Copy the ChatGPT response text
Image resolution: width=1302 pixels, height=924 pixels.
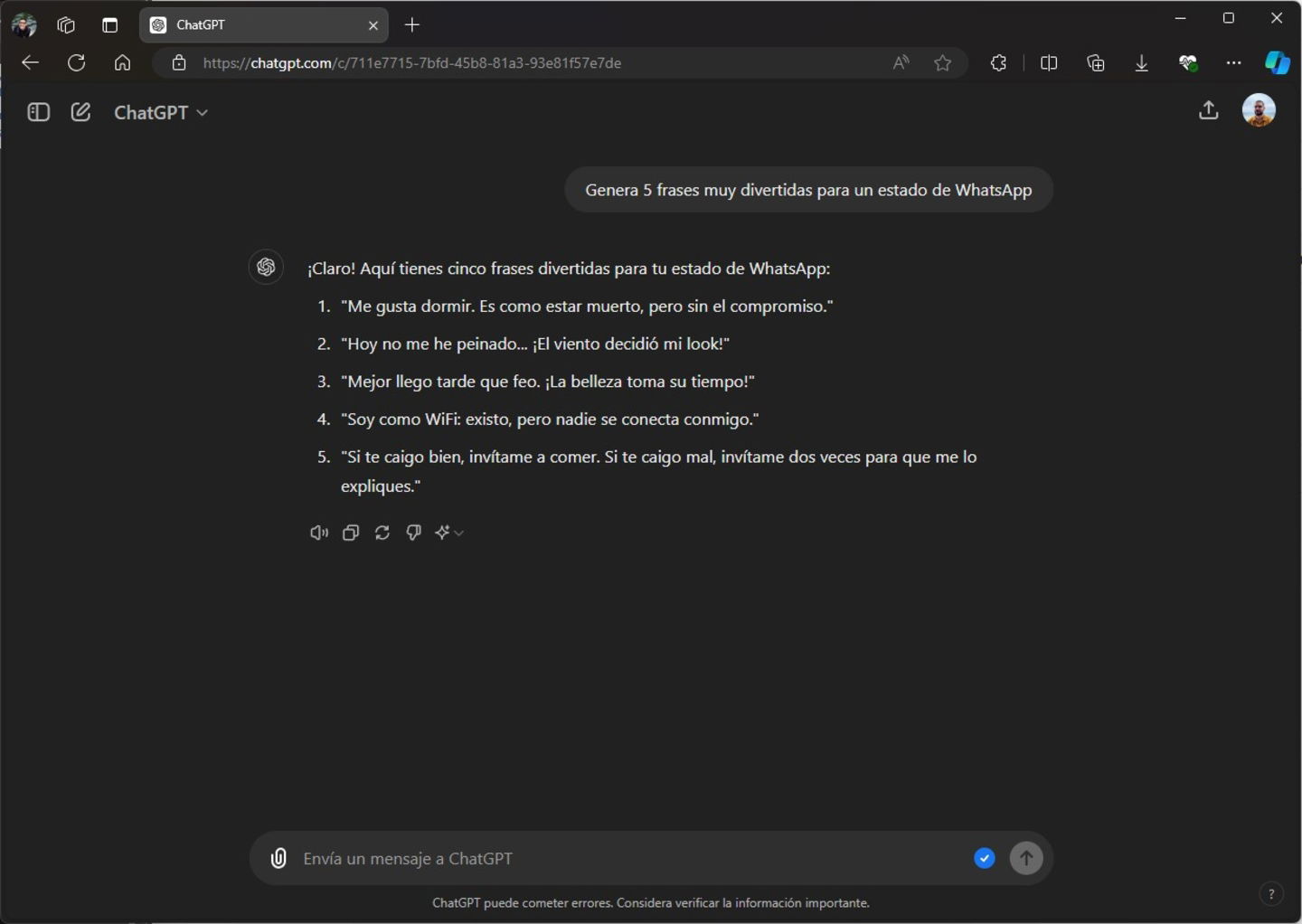tap(351, 533)
